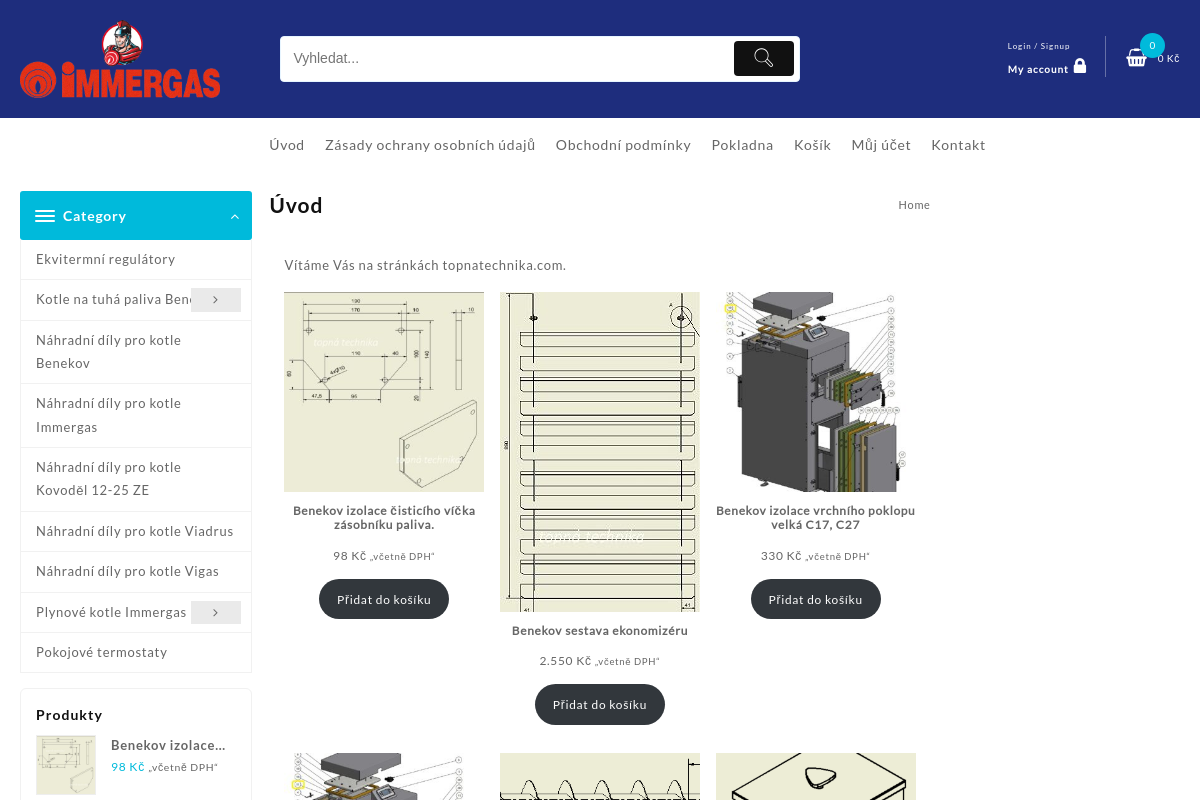Open Košík in navigation menu
Screen dimensions: 1200x800
pyautogui.click(x=813, y=145)
